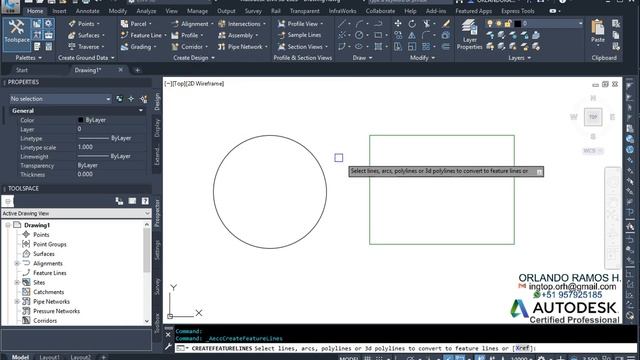The image size is (640, 360).
Task: Expand the Pipe Networks tree node
Action: (x=17, y=302)
